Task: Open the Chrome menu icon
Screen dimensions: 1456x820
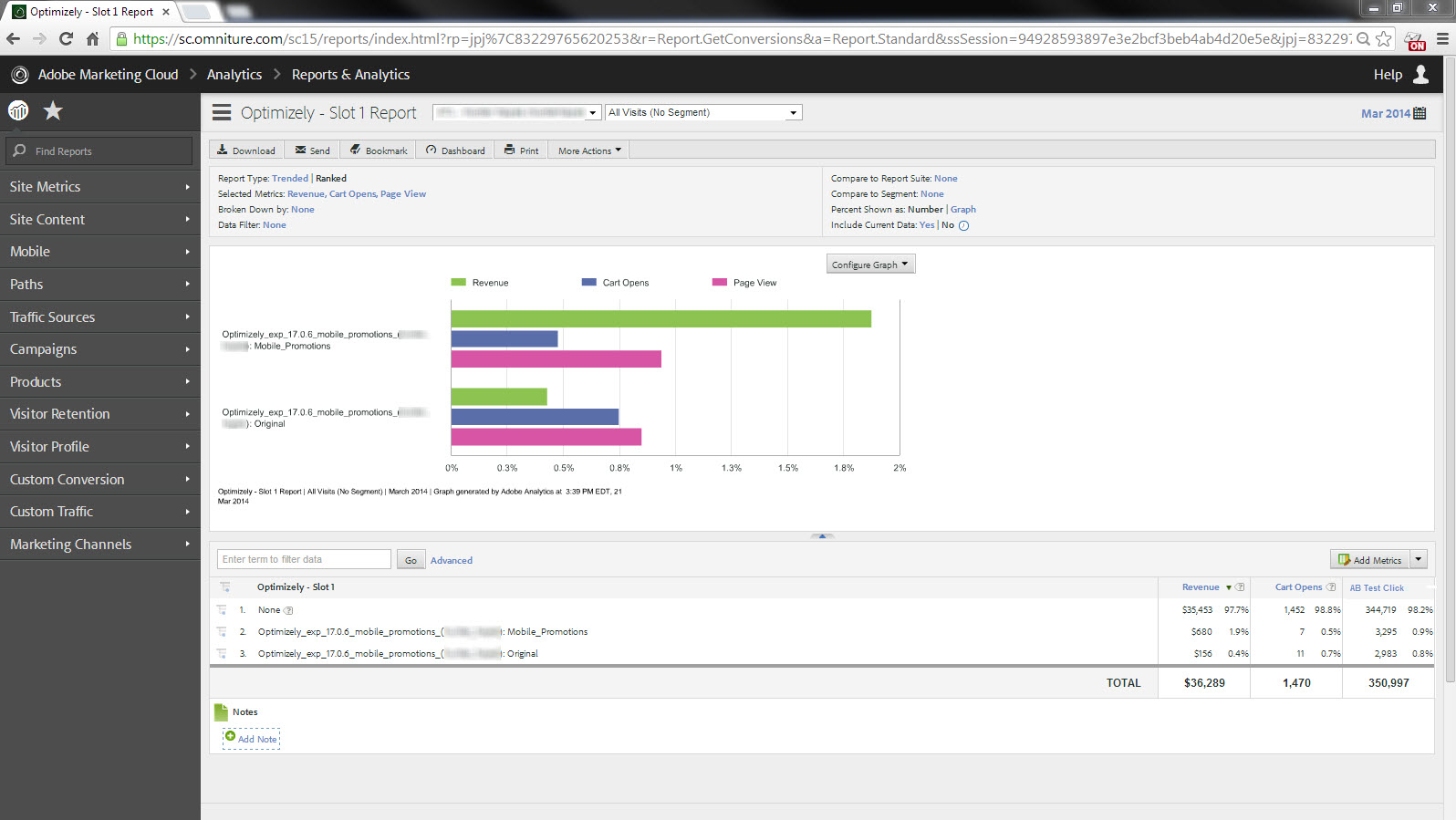Action: tap(1442, 38)
